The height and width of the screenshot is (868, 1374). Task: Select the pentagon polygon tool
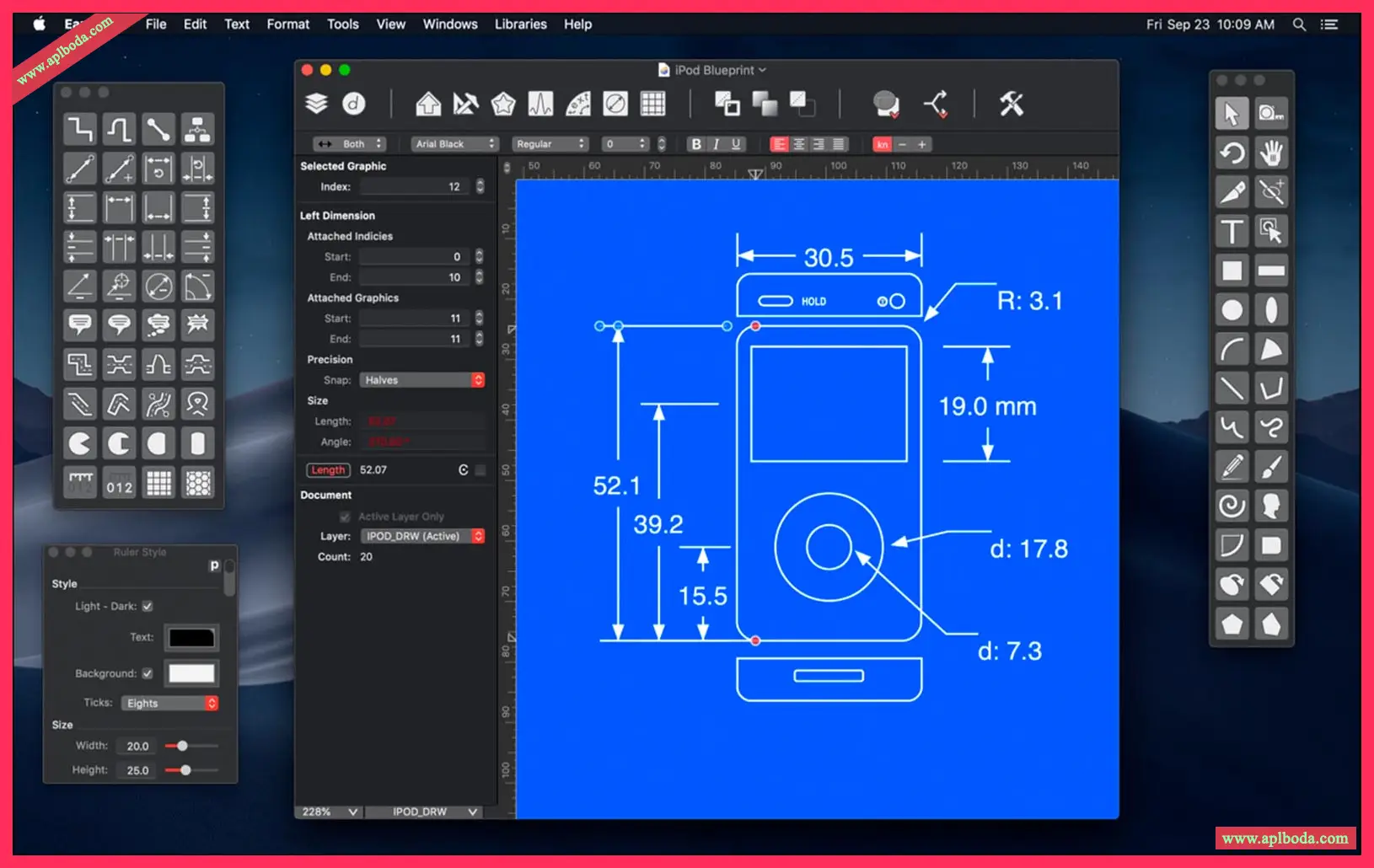1232,624
